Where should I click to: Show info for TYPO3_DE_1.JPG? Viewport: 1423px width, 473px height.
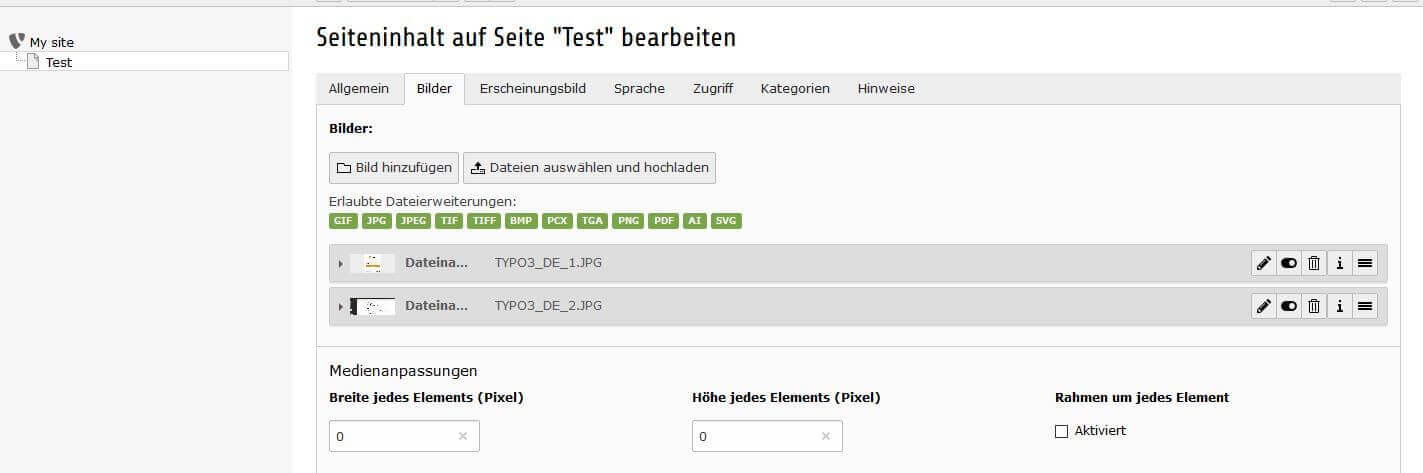(x=1339, y=263)
